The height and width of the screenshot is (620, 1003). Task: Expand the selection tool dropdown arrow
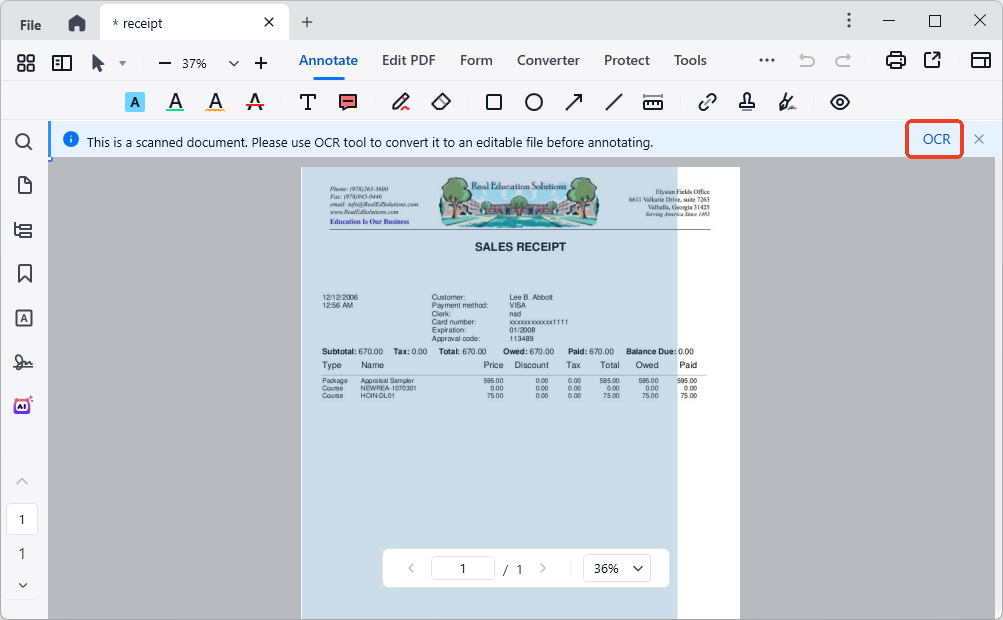(122, 62)
